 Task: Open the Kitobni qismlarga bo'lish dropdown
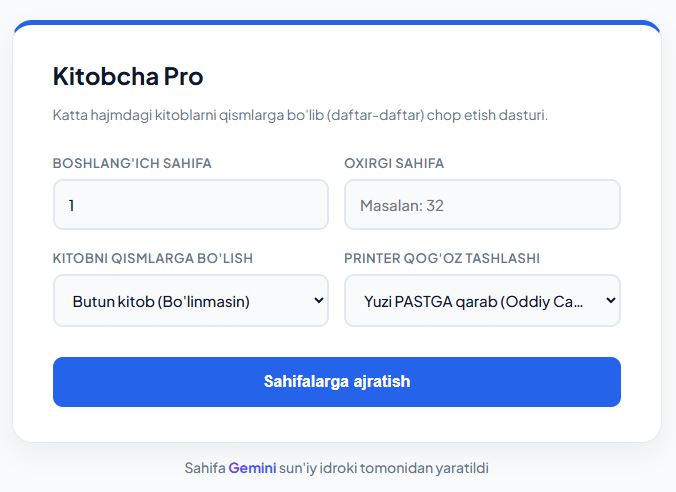point(190,300)
